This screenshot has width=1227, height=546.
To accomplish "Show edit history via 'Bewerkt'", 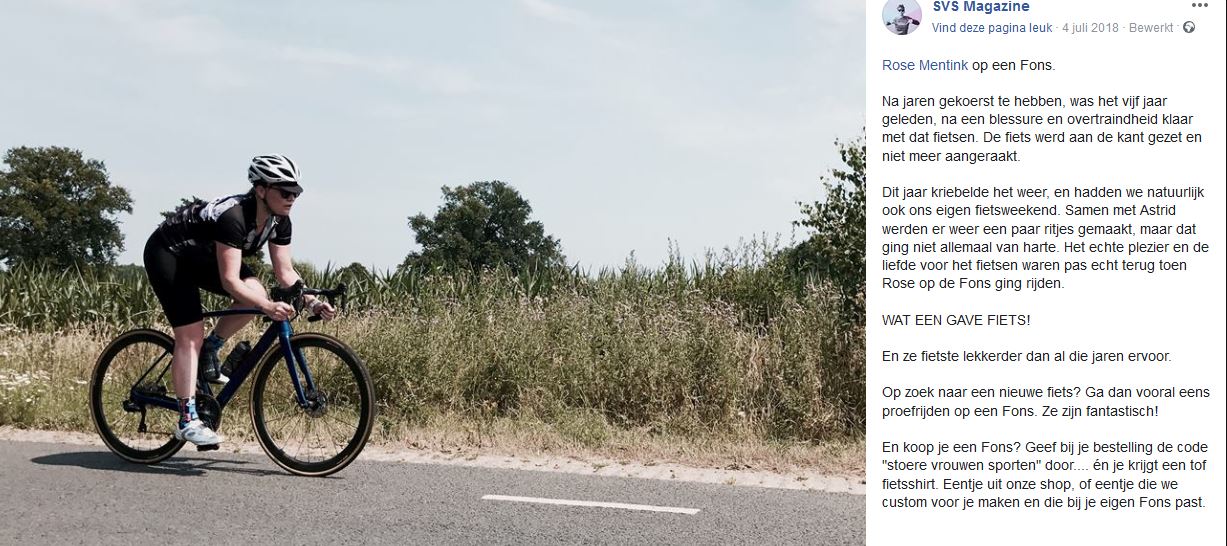I will [x=1151, y=28].
